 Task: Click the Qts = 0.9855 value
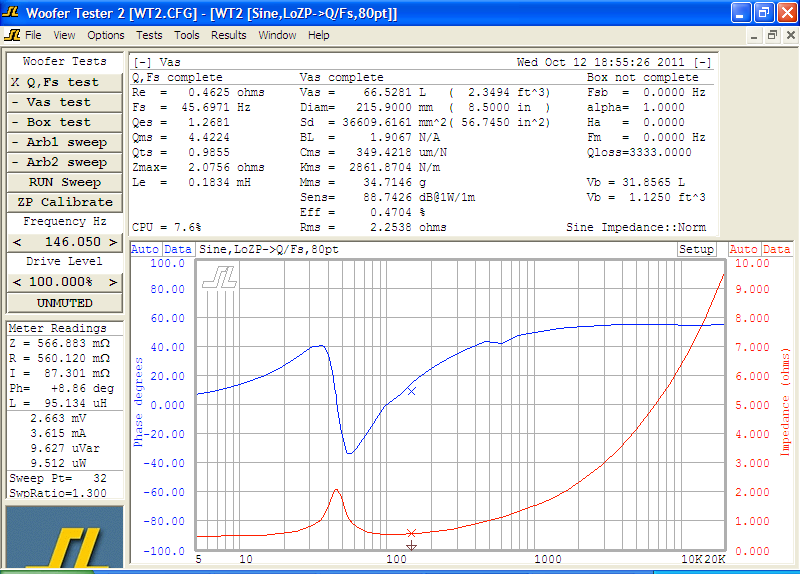tap(181, 152)
